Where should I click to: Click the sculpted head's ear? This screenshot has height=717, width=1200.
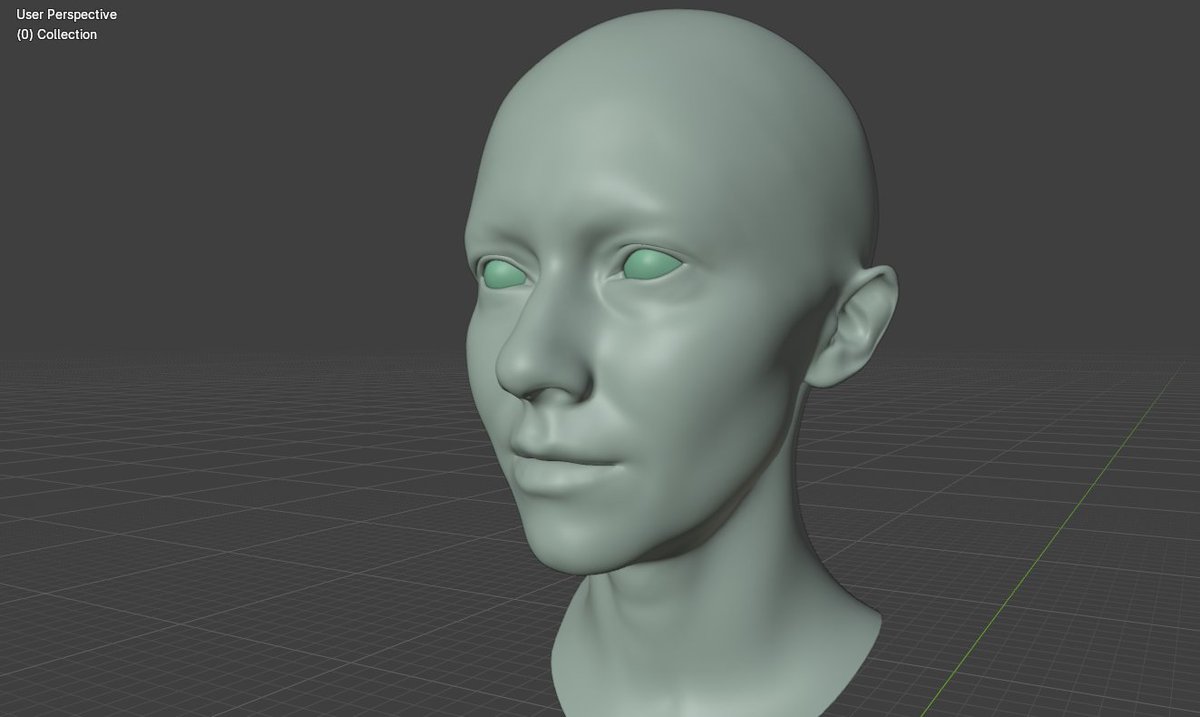(x=851, y=327)
